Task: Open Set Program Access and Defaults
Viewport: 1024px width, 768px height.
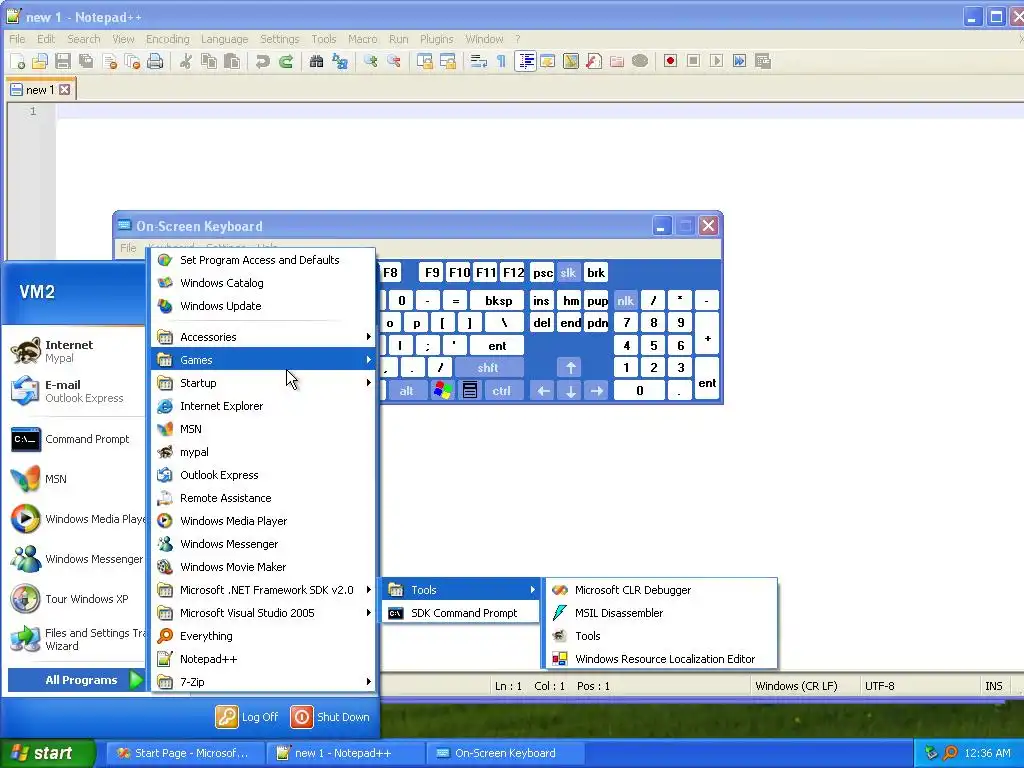Action: tap(264, 260)
